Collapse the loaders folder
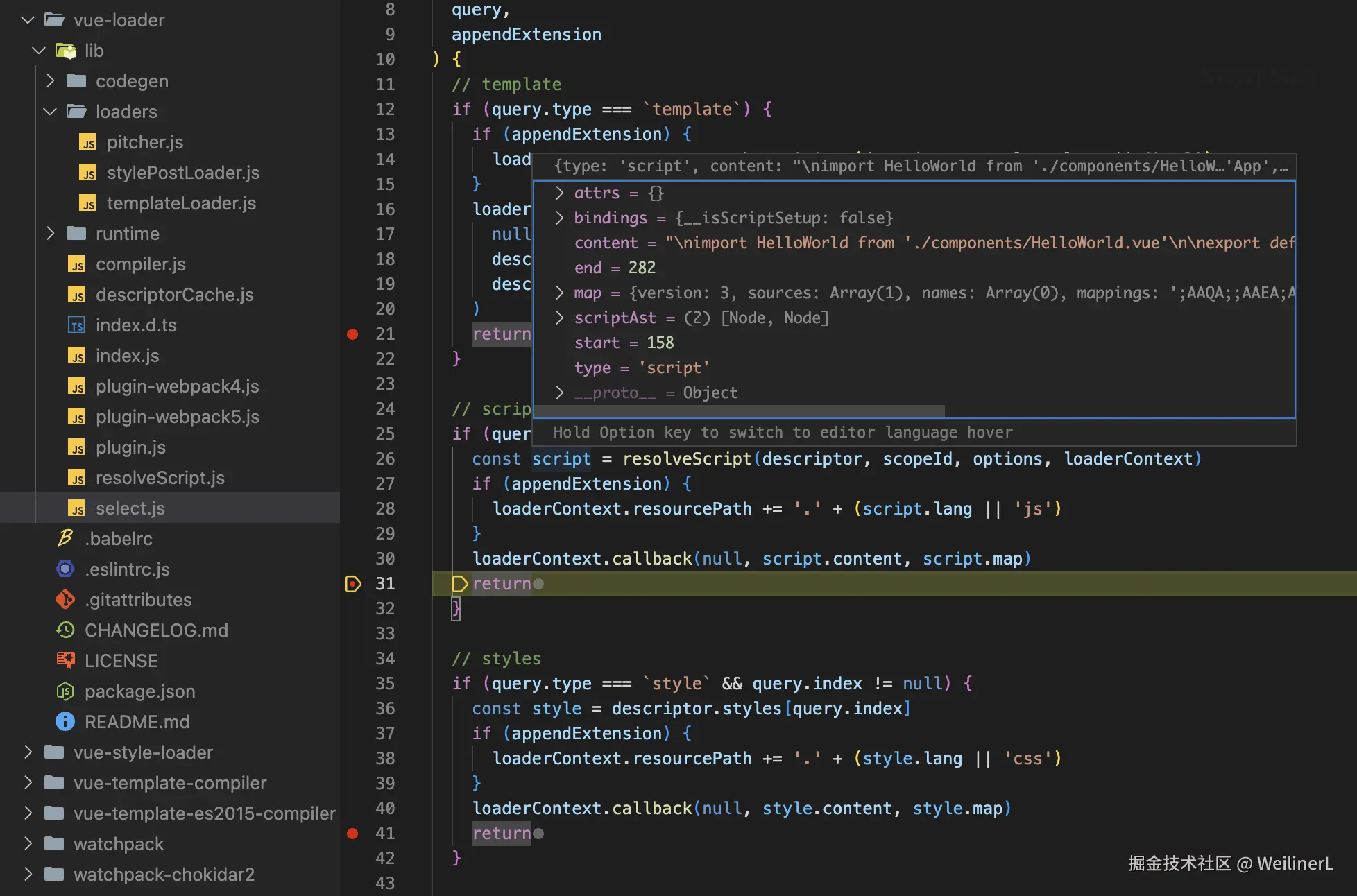Screen dimensions: 1357x896 coord(50,112)
